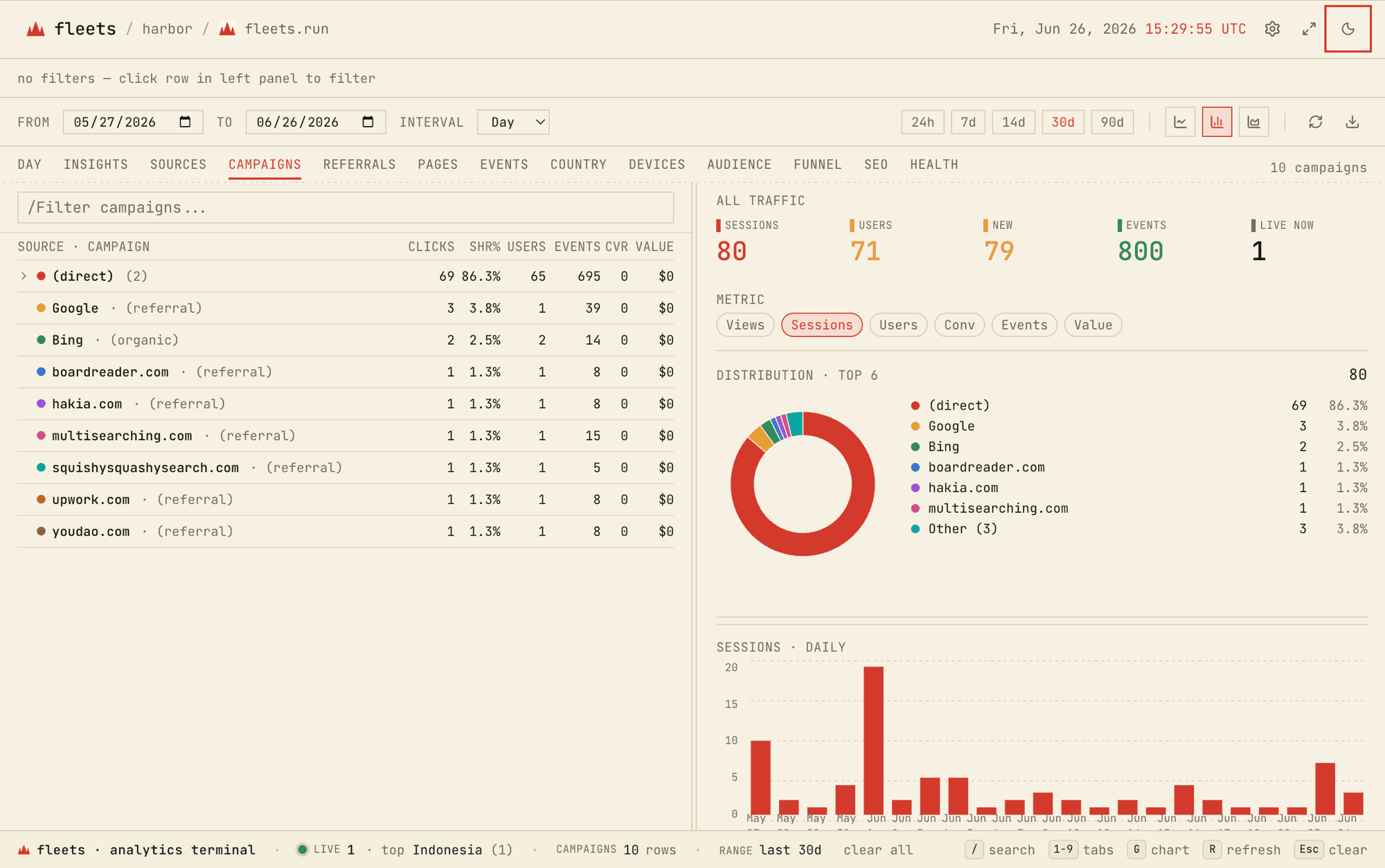Focus the Filter campaigns input
The image size is (1385, 868).
346,208
